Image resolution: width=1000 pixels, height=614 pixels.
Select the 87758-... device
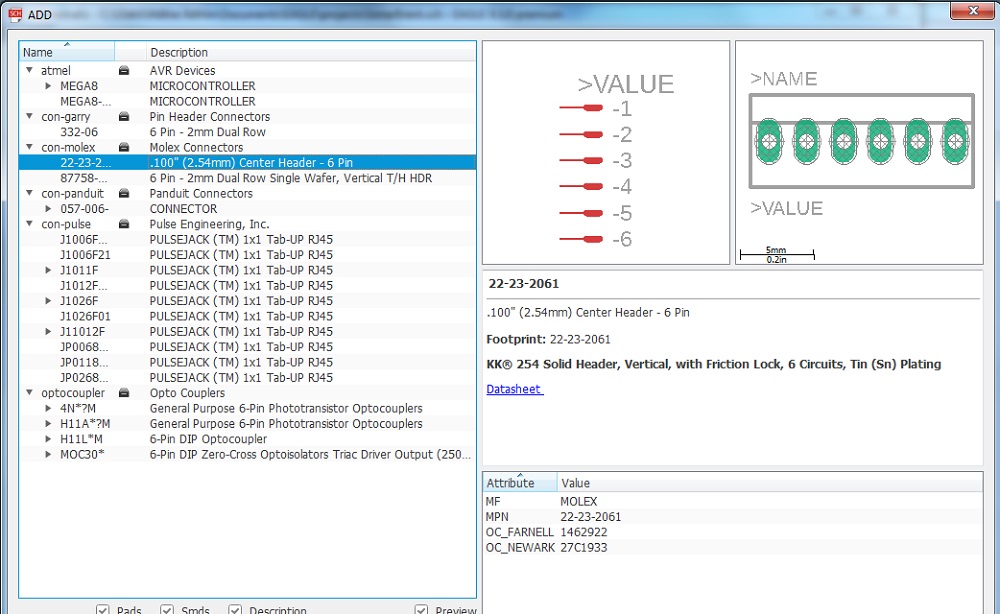point(247,178)
